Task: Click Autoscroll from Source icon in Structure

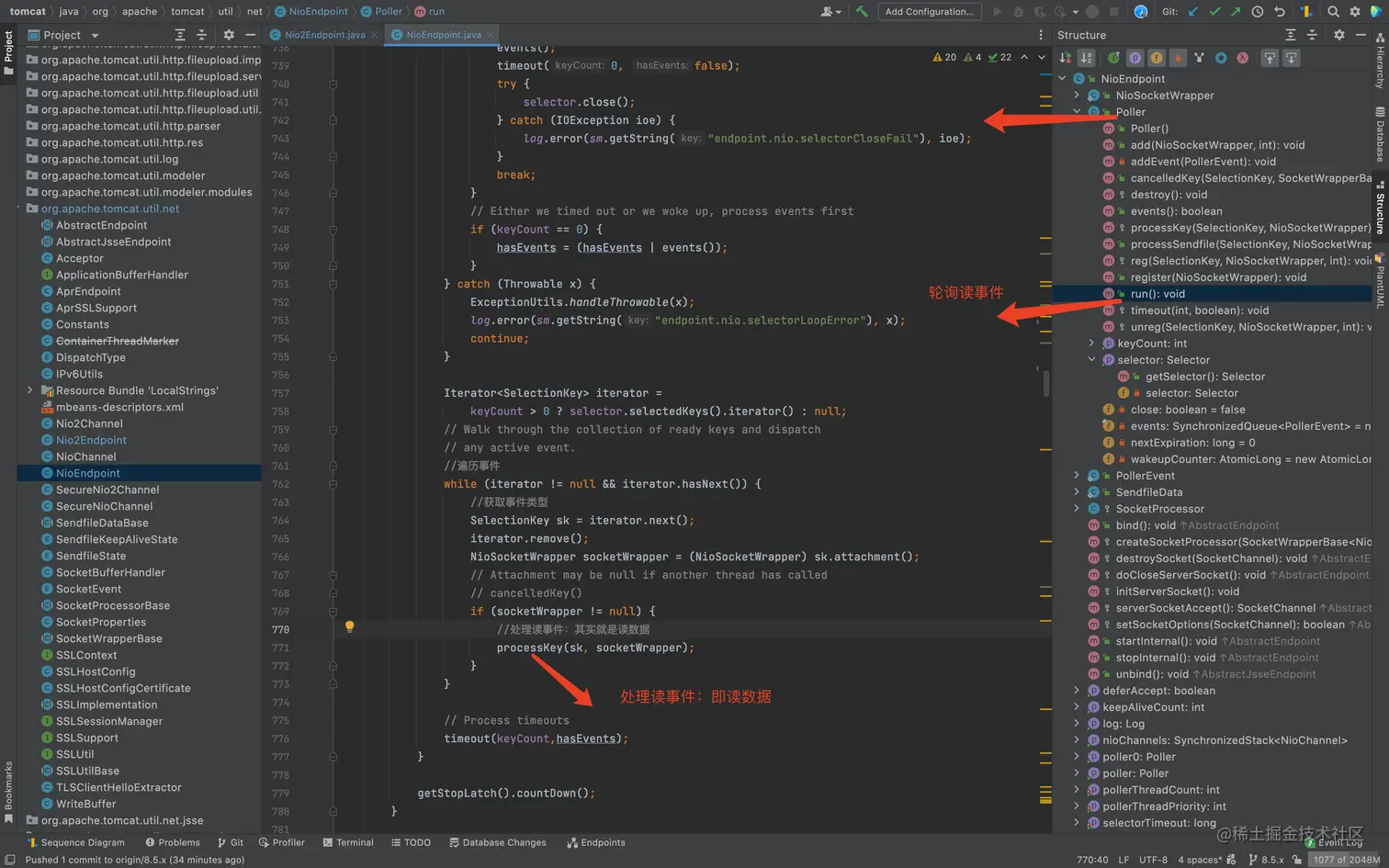Action: (1291, 58)
